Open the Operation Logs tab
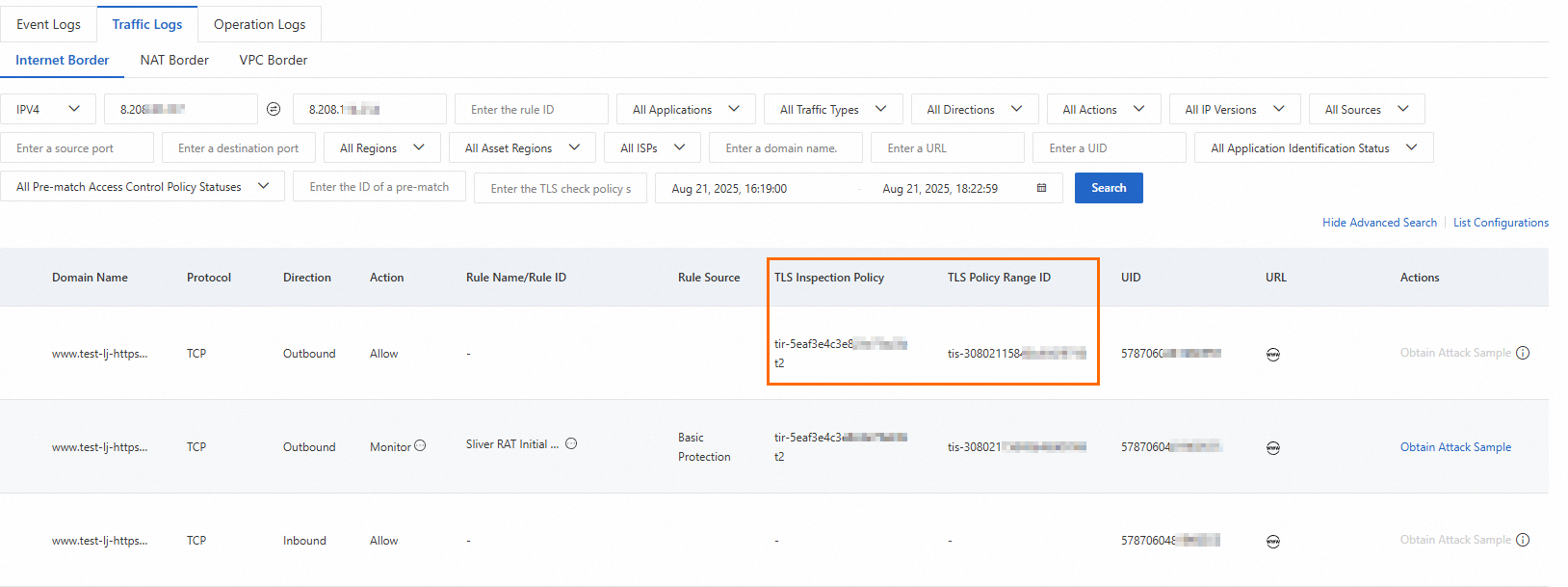 coord(260,24)
